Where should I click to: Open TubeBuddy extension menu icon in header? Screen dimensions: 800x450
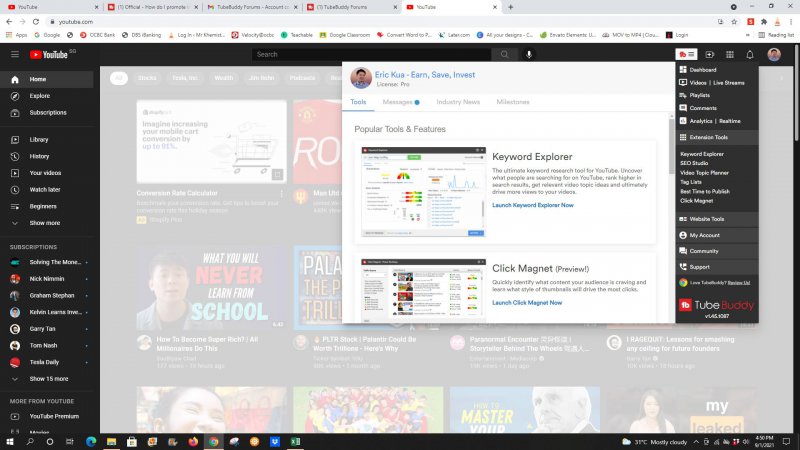click(686, 54)
